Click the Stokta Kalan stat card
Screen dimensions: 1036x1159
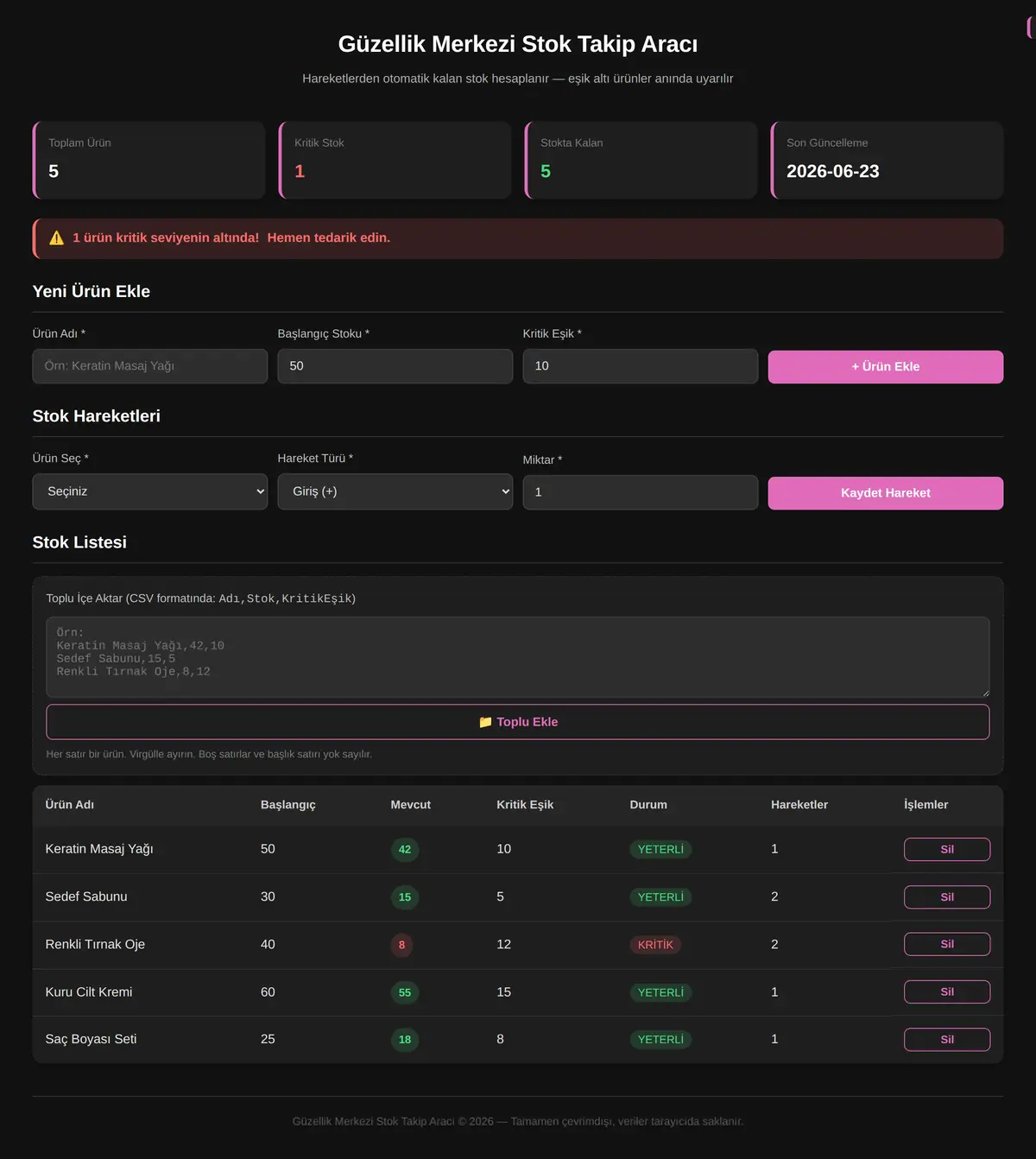click(641, 160)
